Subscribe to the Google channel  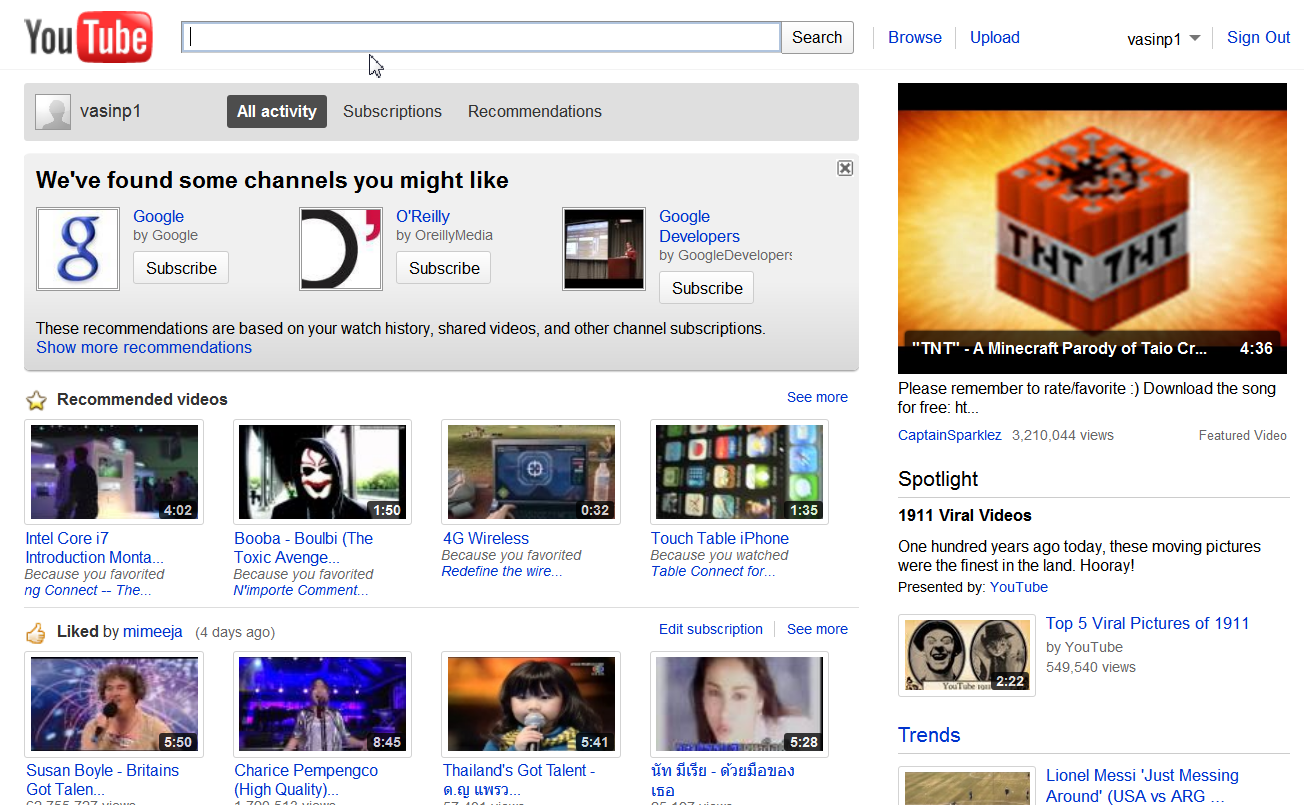coord(181,268)
